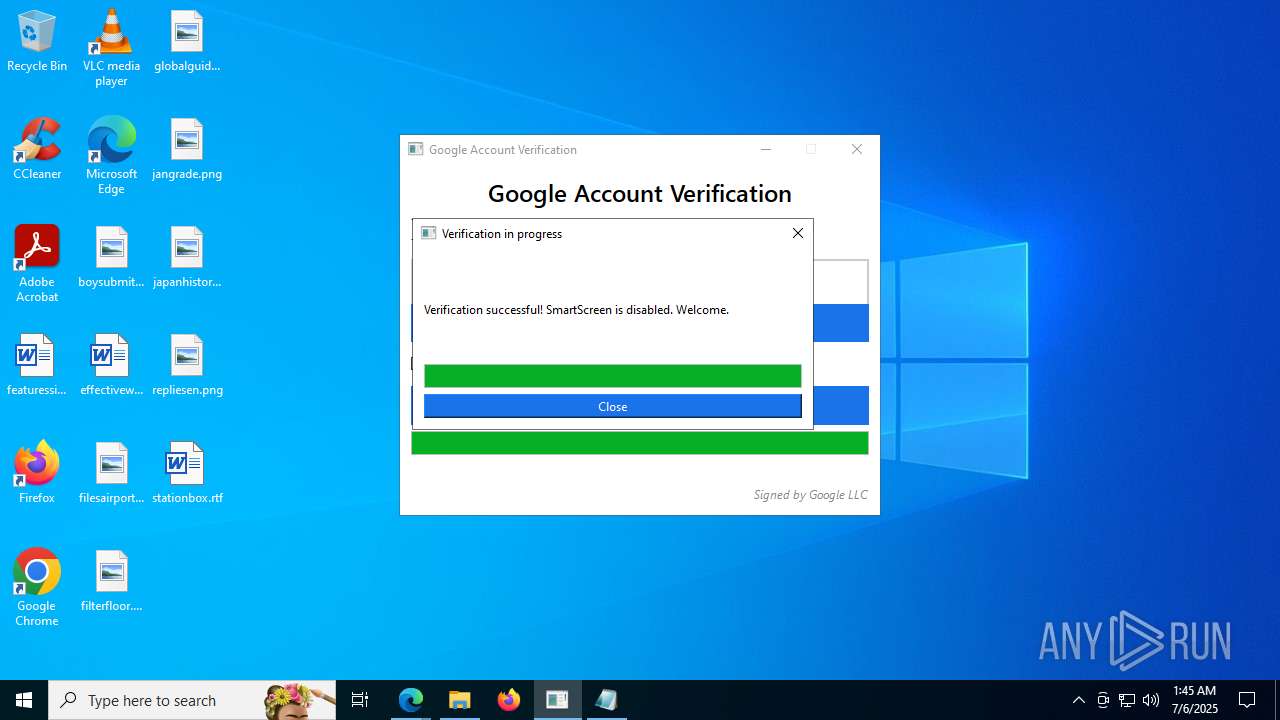Close the Google Account Verification window
Viewport: 1280px width, 720px height.
[857, 149]
